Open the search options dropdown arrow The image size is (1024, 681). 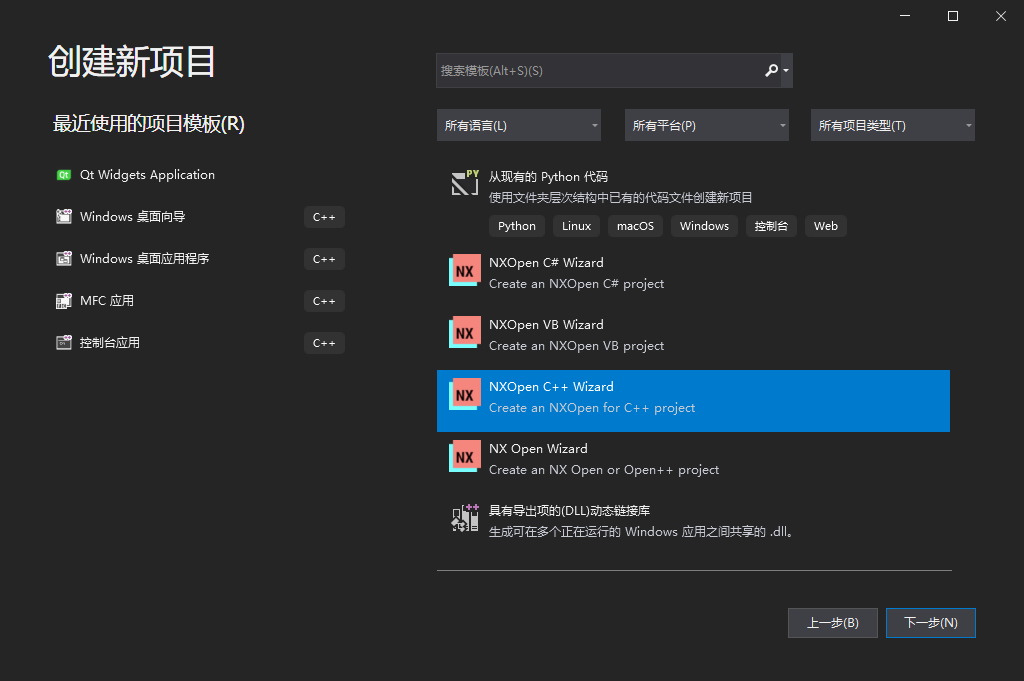click(786, 71)
